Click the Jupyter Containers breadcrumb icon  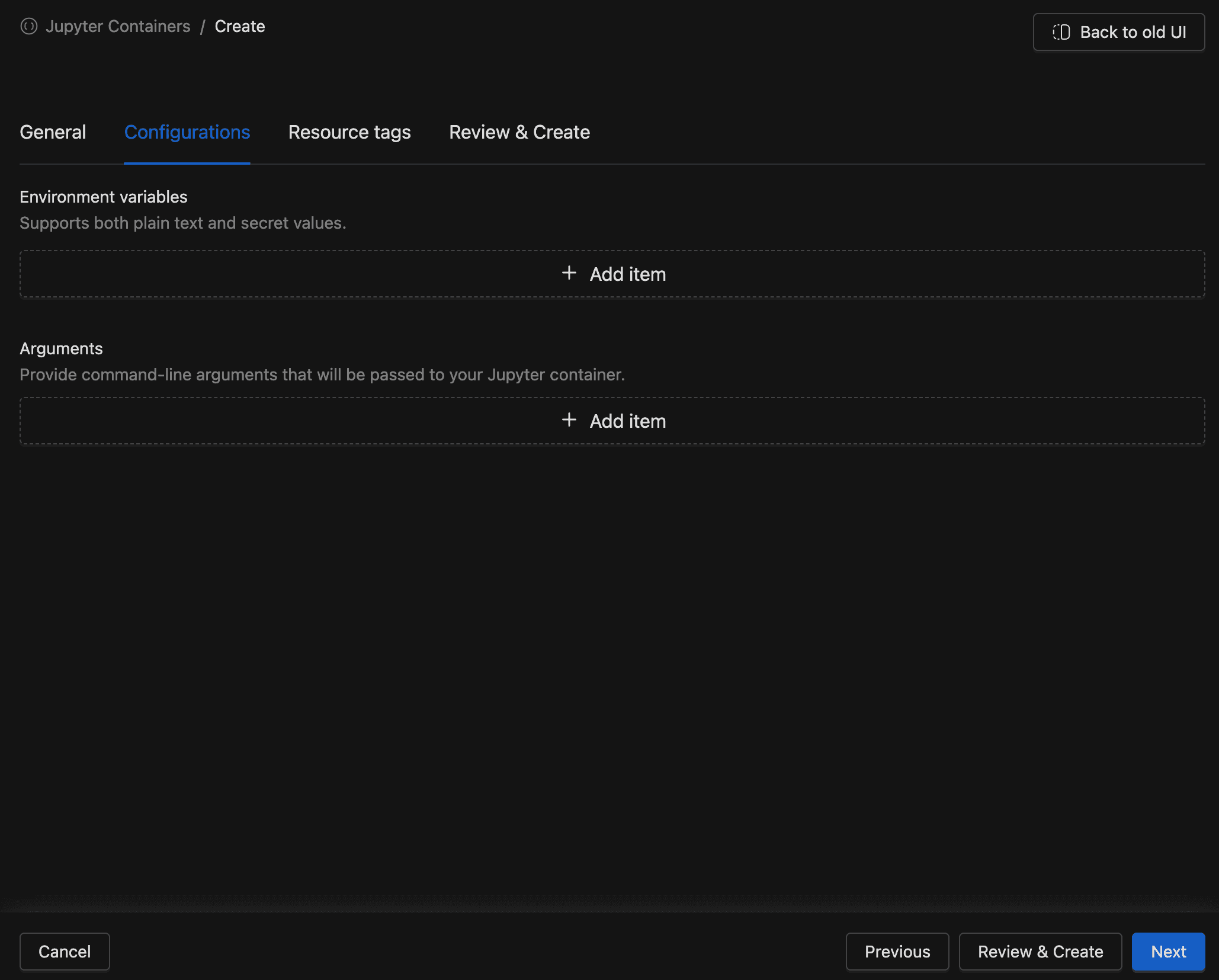coord(28,27)
